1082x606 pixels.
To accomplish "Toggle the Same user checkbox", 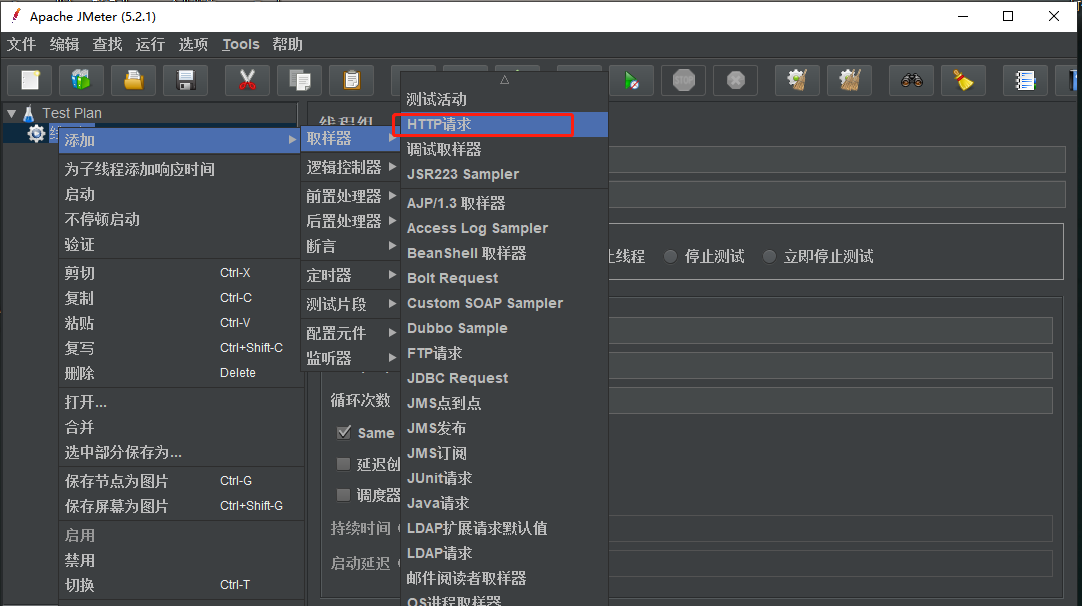I will pyautogui.click(x=344, y=433).
